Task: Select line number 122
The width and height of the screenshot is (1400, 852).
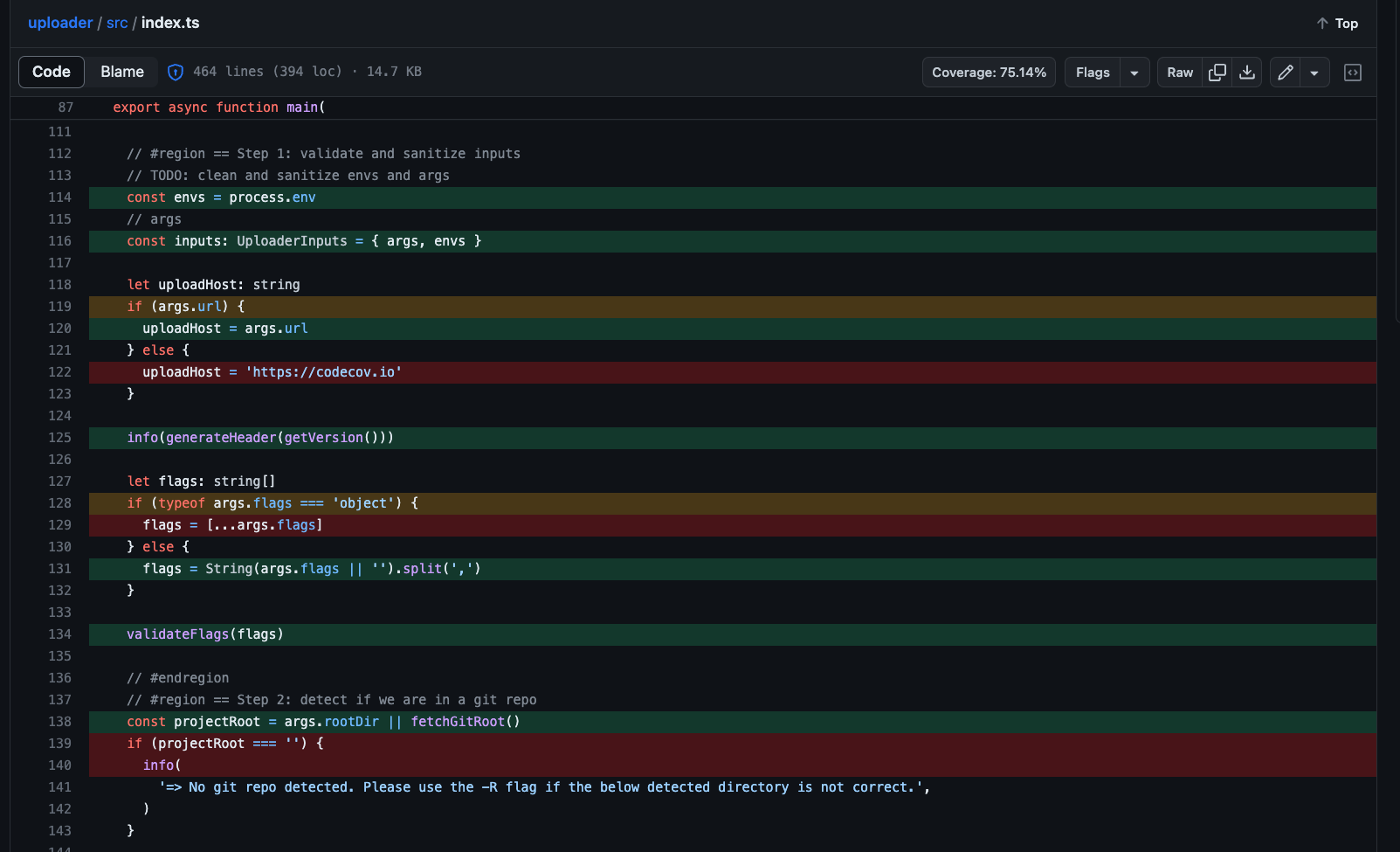Action: click(x=60, y=372)
